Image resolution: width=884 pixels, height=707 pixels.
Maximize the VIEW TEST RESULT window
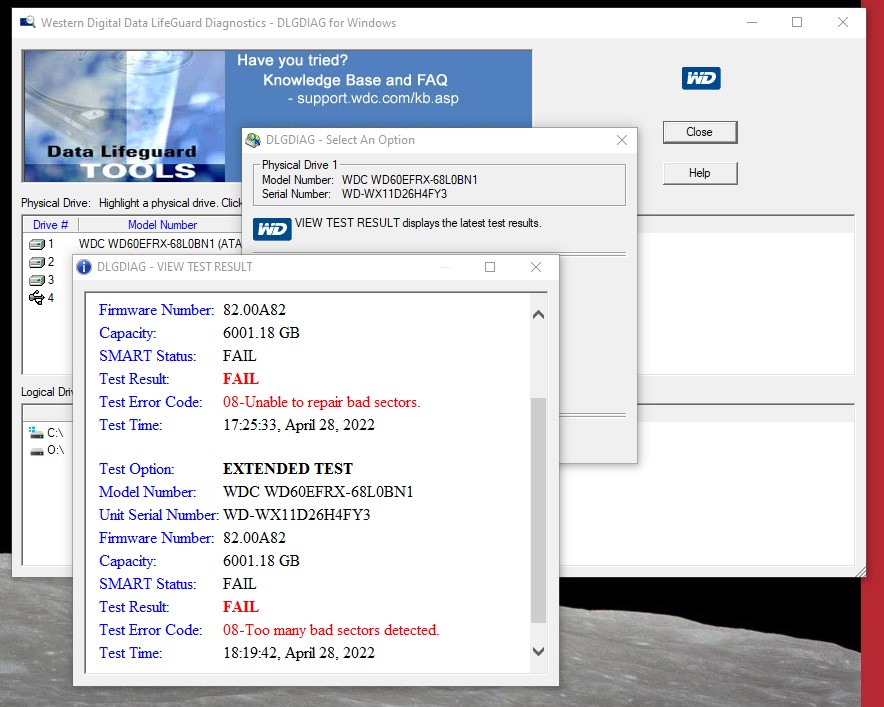490,267
